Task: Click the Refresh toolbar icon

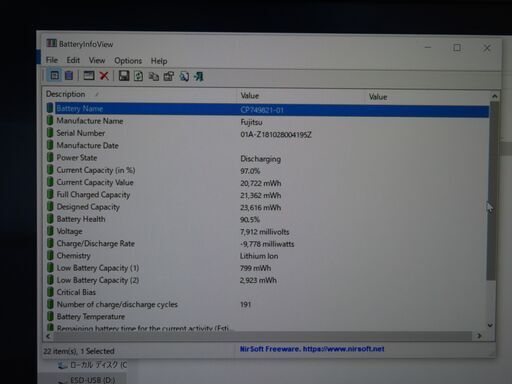Action: coord(138,76)
